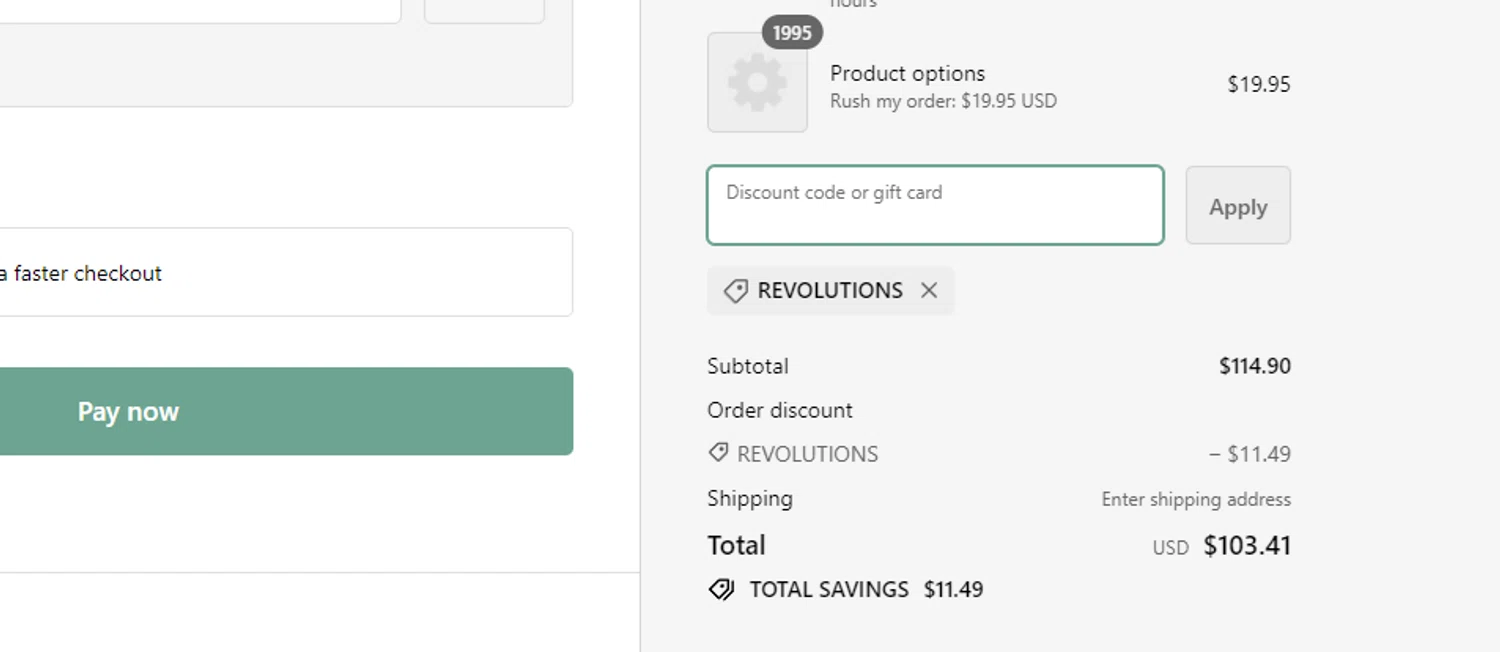Image resolution: width=1500 pixels, height=652 pixels.
Task: Click the $114.90 subtotal amount
Action: (x=1255, y=366)
